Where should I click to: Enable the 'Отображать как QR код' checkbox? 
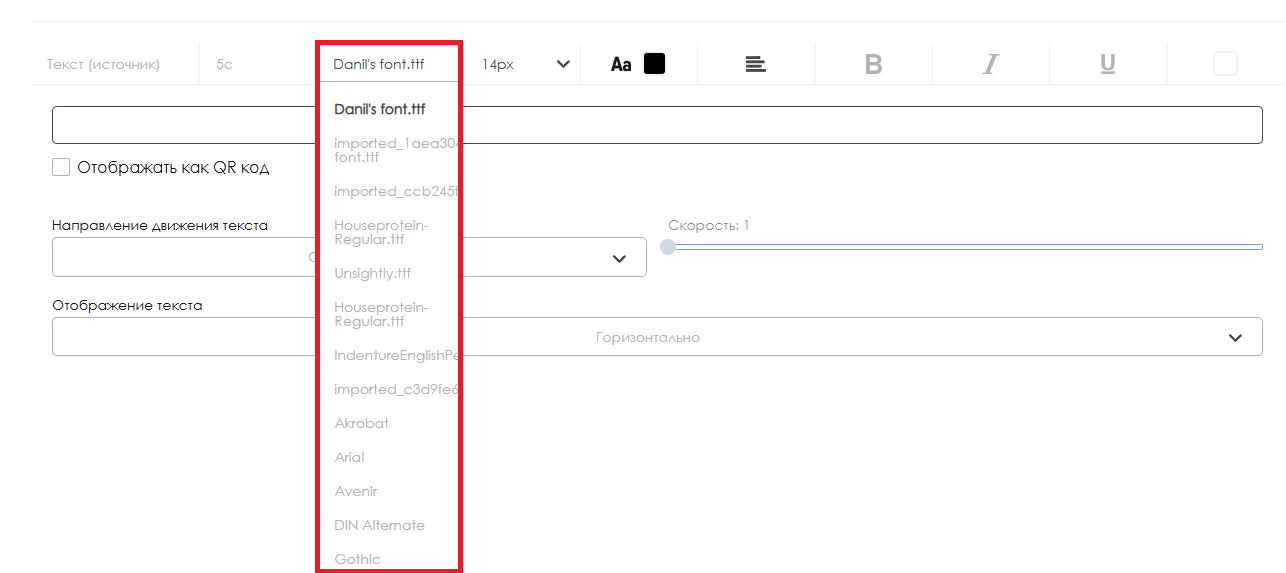[x=62, y=167]
